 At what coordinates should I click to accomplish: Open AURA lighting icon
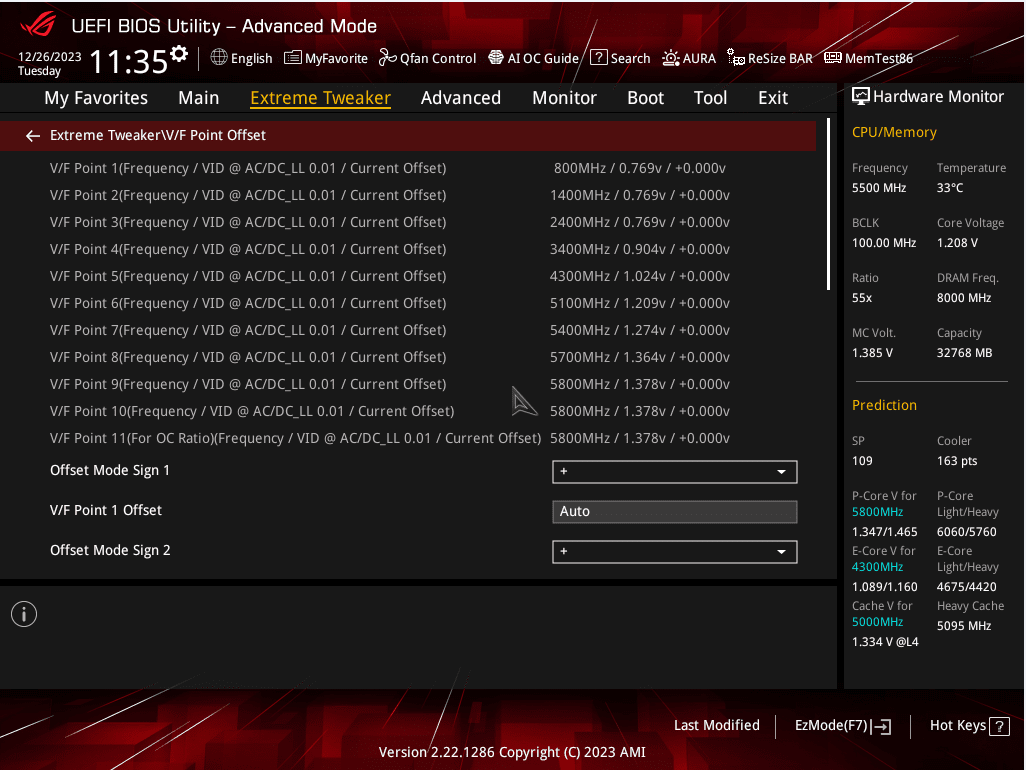[x=671, y=58]
